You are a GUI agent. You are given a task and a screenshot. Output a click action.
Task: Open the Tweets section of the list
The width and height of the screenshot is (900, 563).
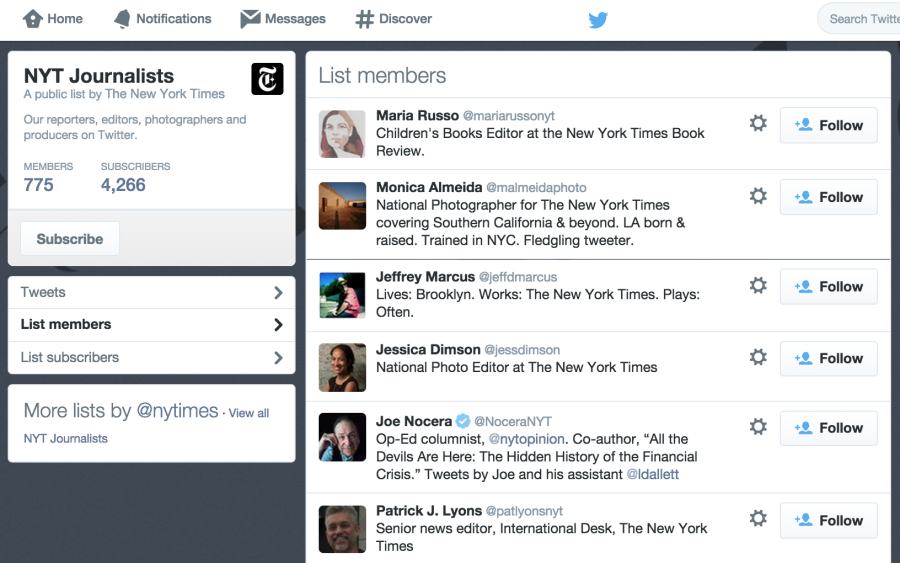pyautogui.click(x=152, y=293)
